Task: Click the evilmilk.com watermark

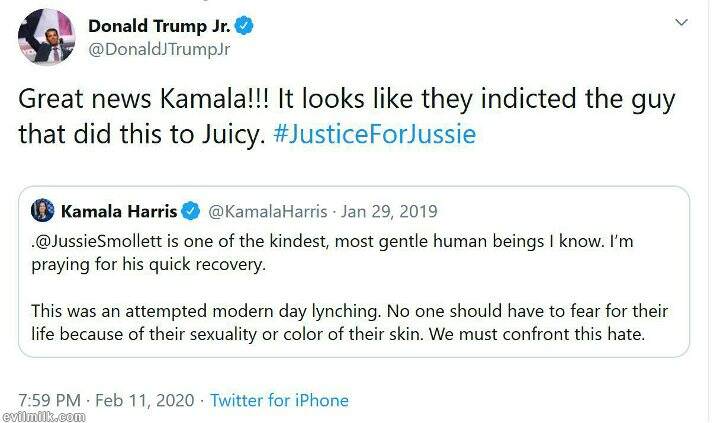Action: click(x=40, y=416)
